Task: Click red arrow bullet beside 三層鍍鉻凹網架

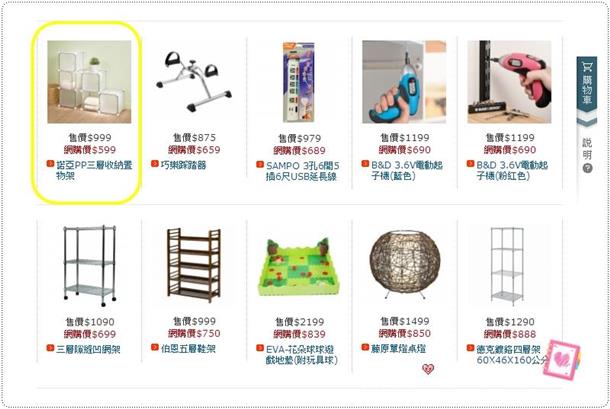Action: pyautogui.click(x=50, y=348)
